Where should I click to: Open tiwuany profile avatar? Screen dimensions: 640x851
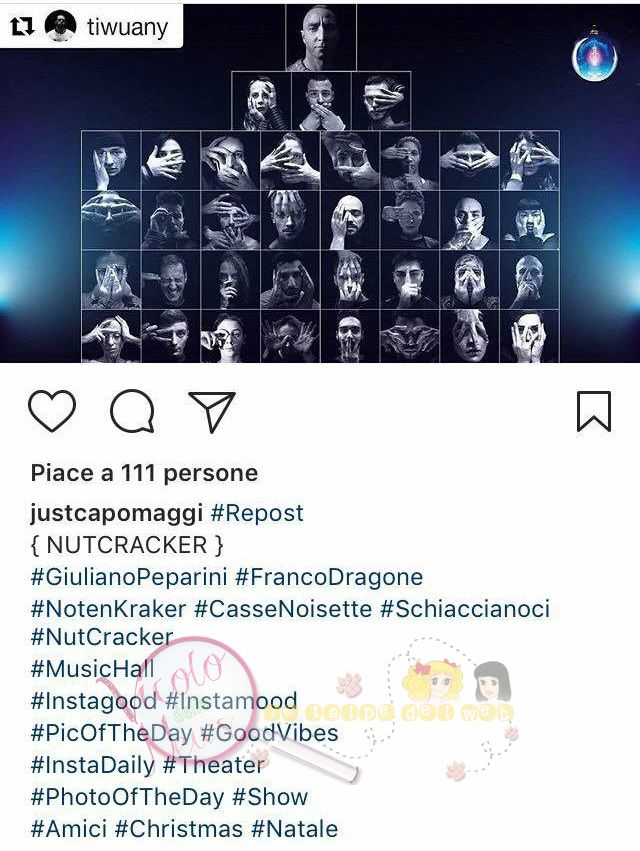60,26
